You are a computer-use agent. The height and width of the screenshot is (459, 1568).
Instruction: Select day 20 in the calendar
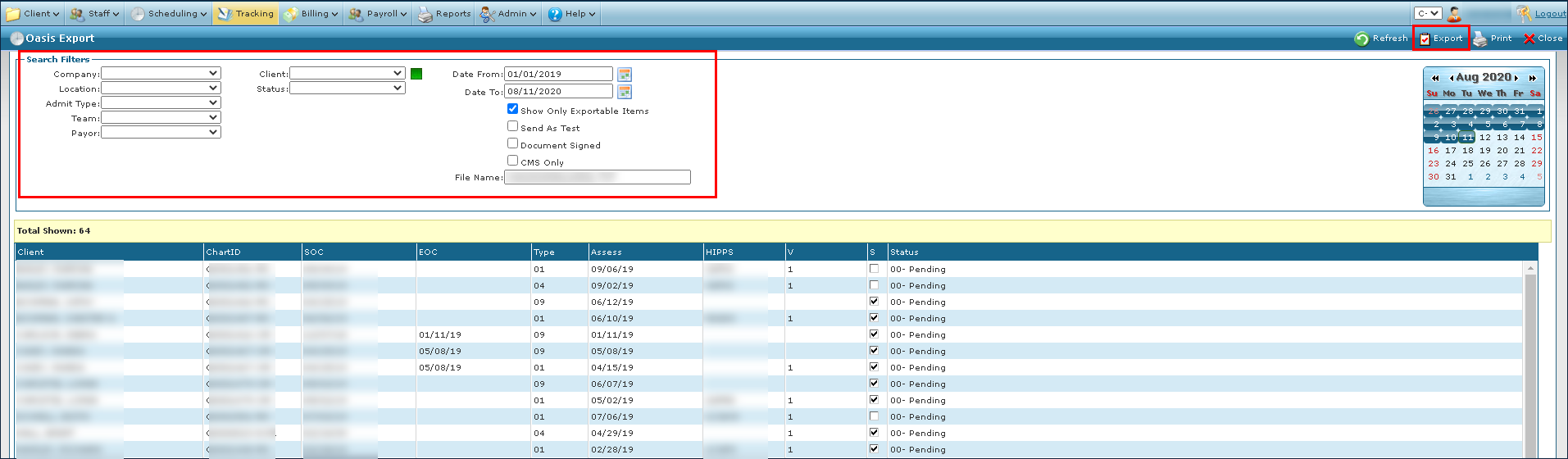[x=1502, y=151]
